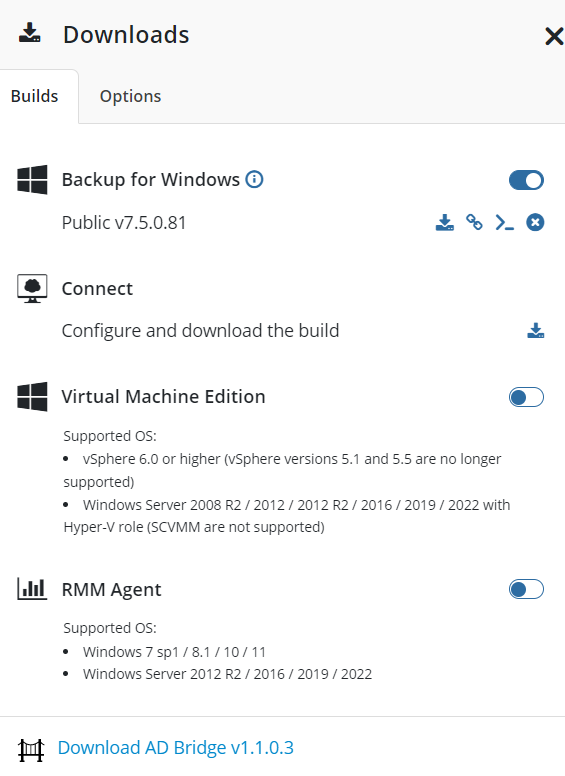Click the info icon beside Backup for Windows
The width and height of the screenshot is (565, 776).
[254, 179]
